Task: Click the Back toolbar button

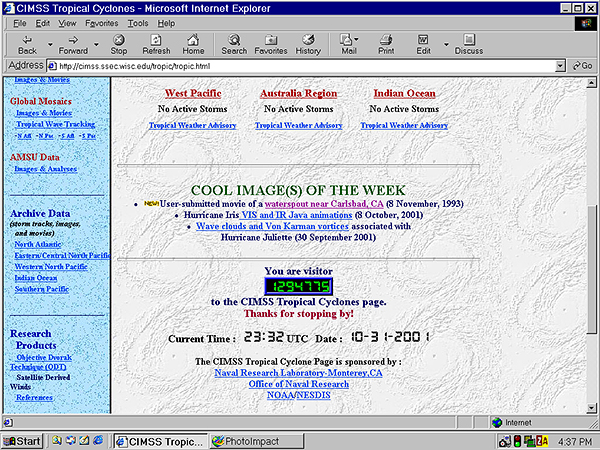Action: (27, 42)
